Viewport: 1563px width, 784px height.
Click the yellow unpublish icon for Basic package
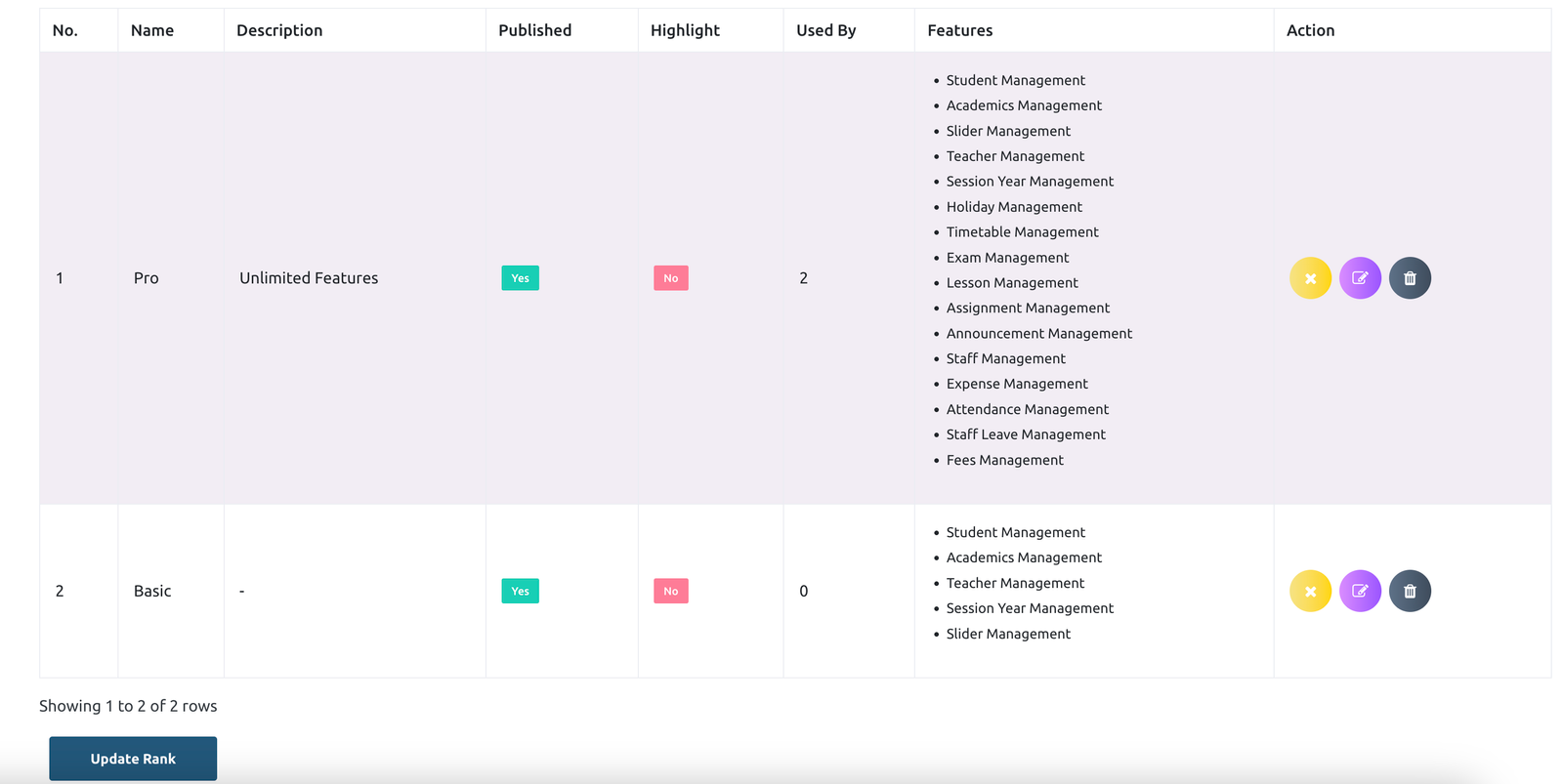[1310, 591]
